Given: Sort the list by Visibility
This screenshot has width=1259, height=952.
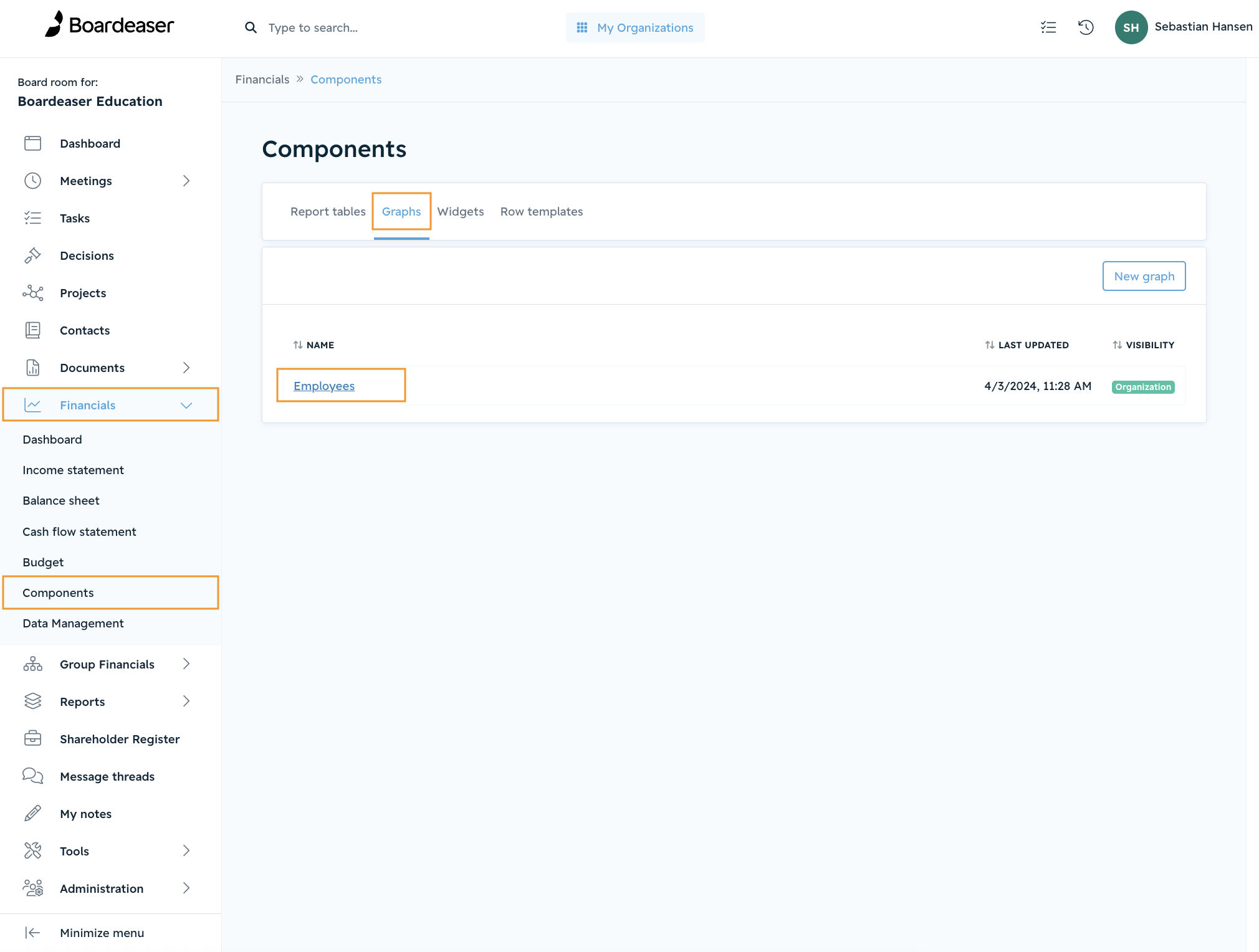Looking at the screenshot, I should tap(1143, 345).
